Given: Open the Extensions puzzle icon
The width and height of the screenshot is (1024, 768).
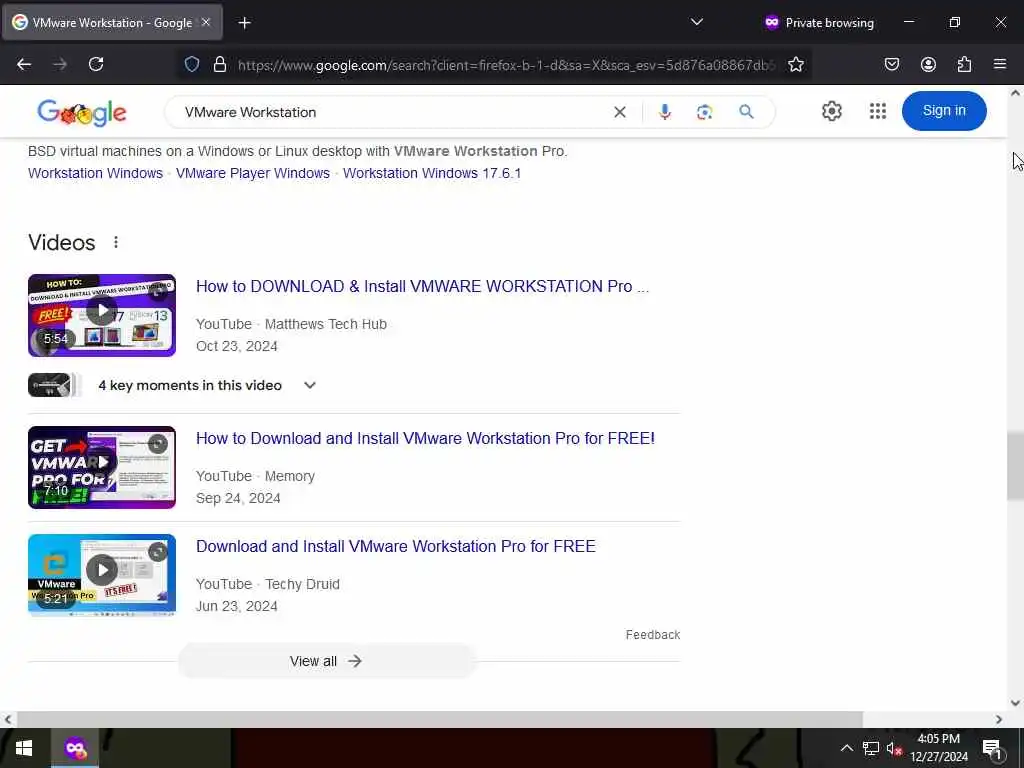Looking at the screenshot, I should [x=964, y=64].
